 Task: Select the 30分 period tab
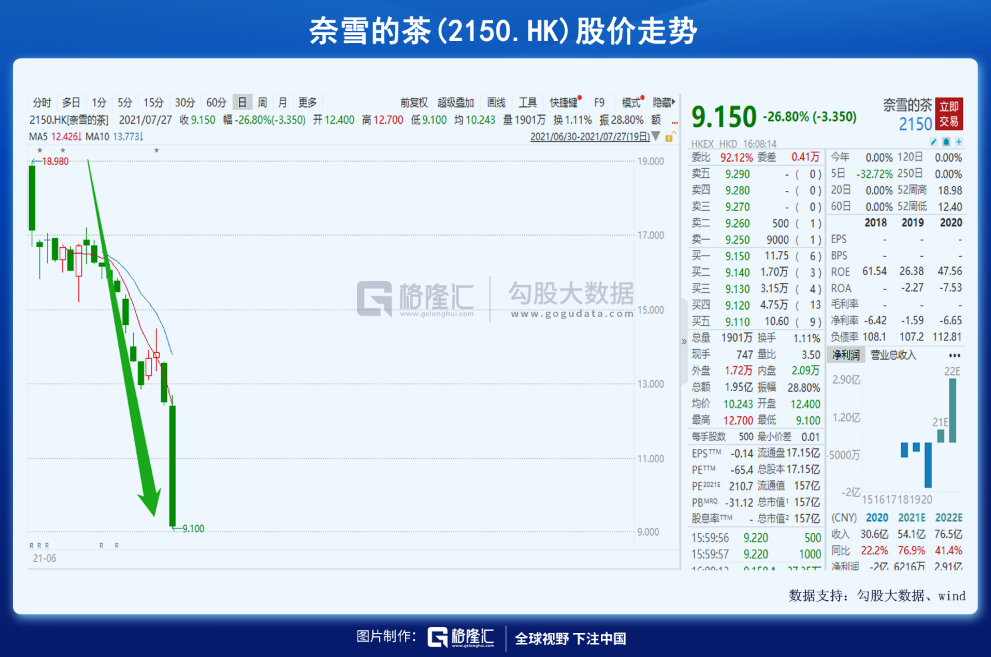(x=185, y=102)
